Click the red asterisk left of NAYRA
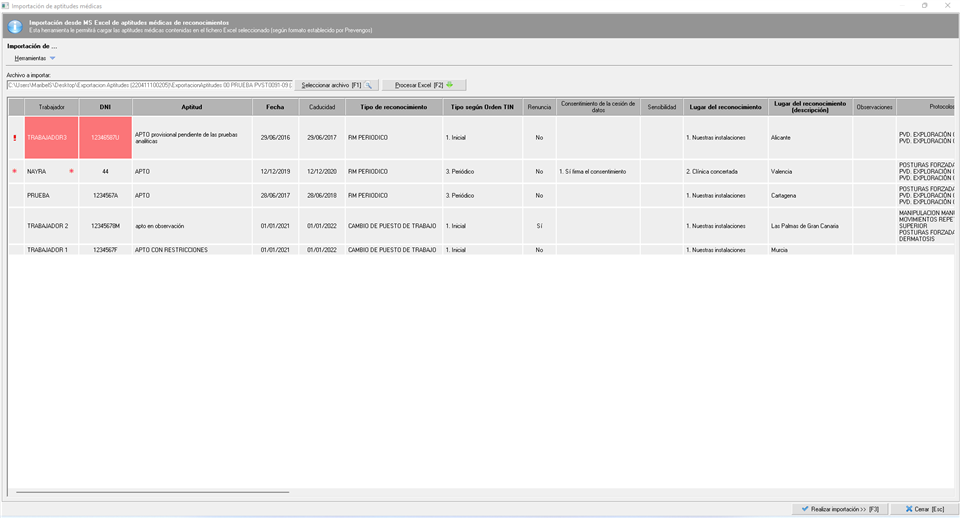 pos(15,171)
